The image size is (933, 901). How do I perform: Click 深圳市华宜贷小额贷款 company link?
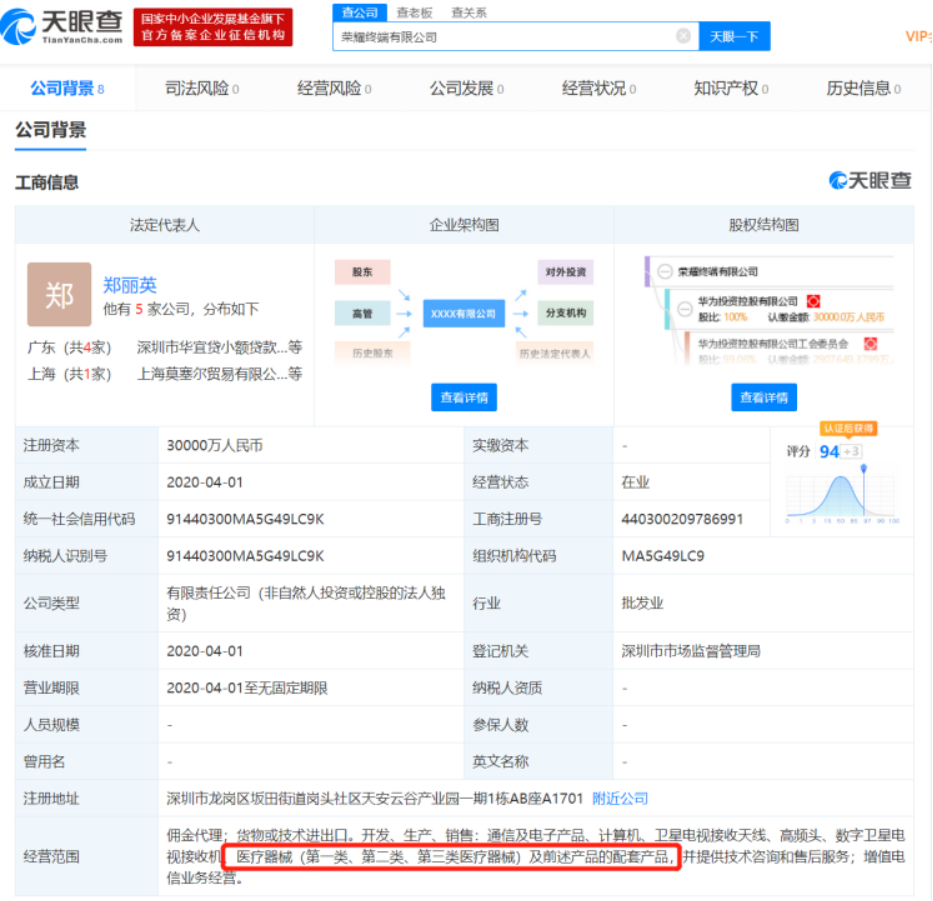coord(219,347)
